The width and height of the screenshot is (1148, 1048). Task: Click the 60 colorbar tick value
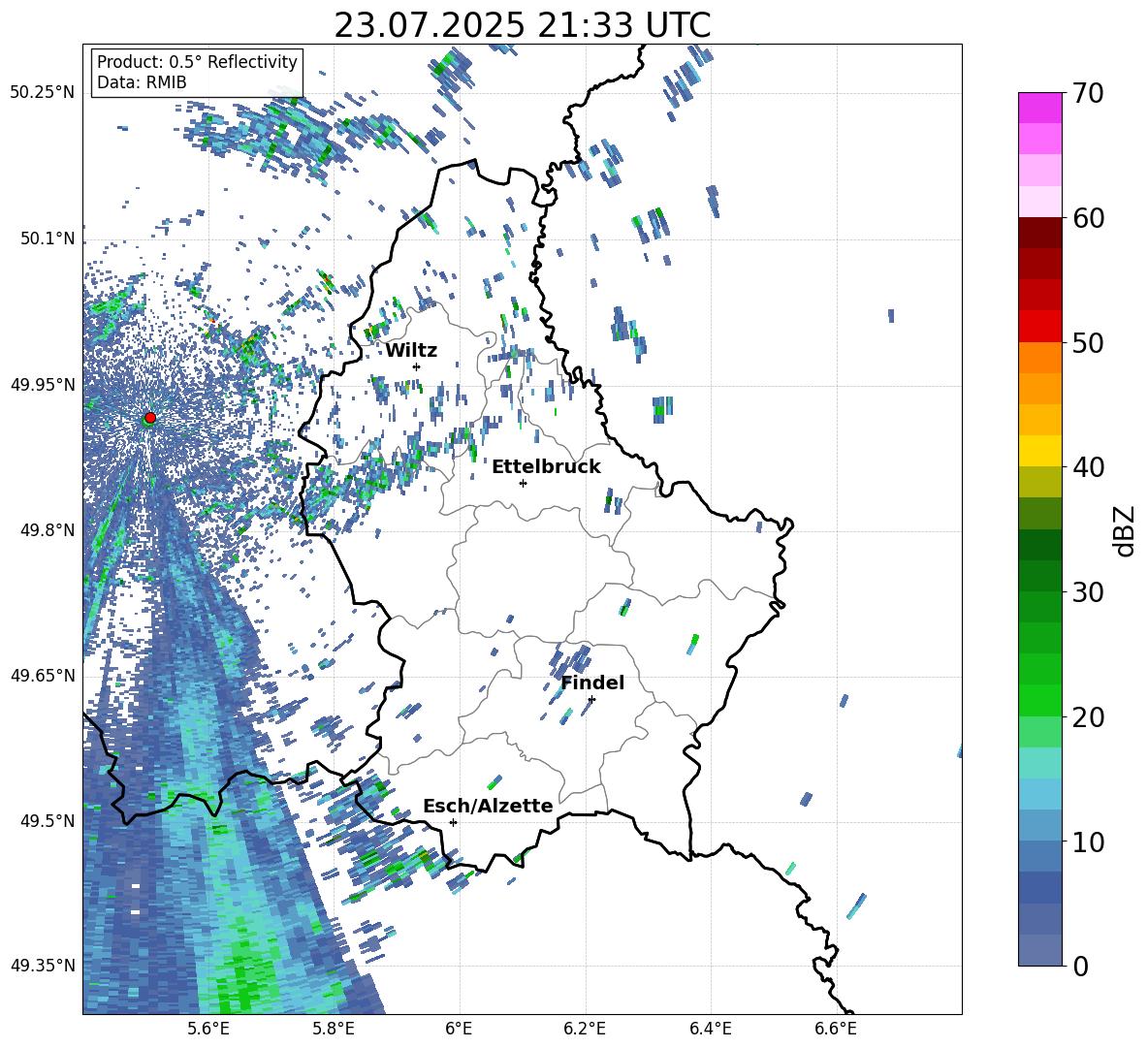pos(1088,218)
